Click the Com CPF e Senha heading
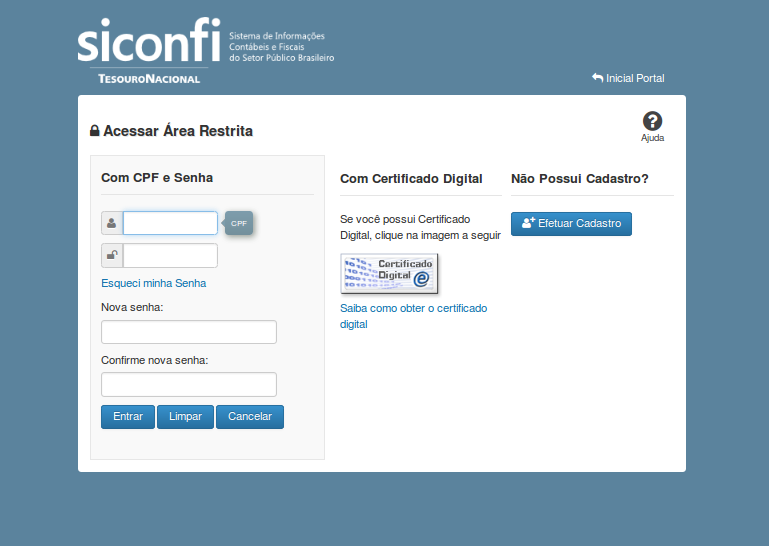This screenshot has width=769, height=546. coord(157,178)
